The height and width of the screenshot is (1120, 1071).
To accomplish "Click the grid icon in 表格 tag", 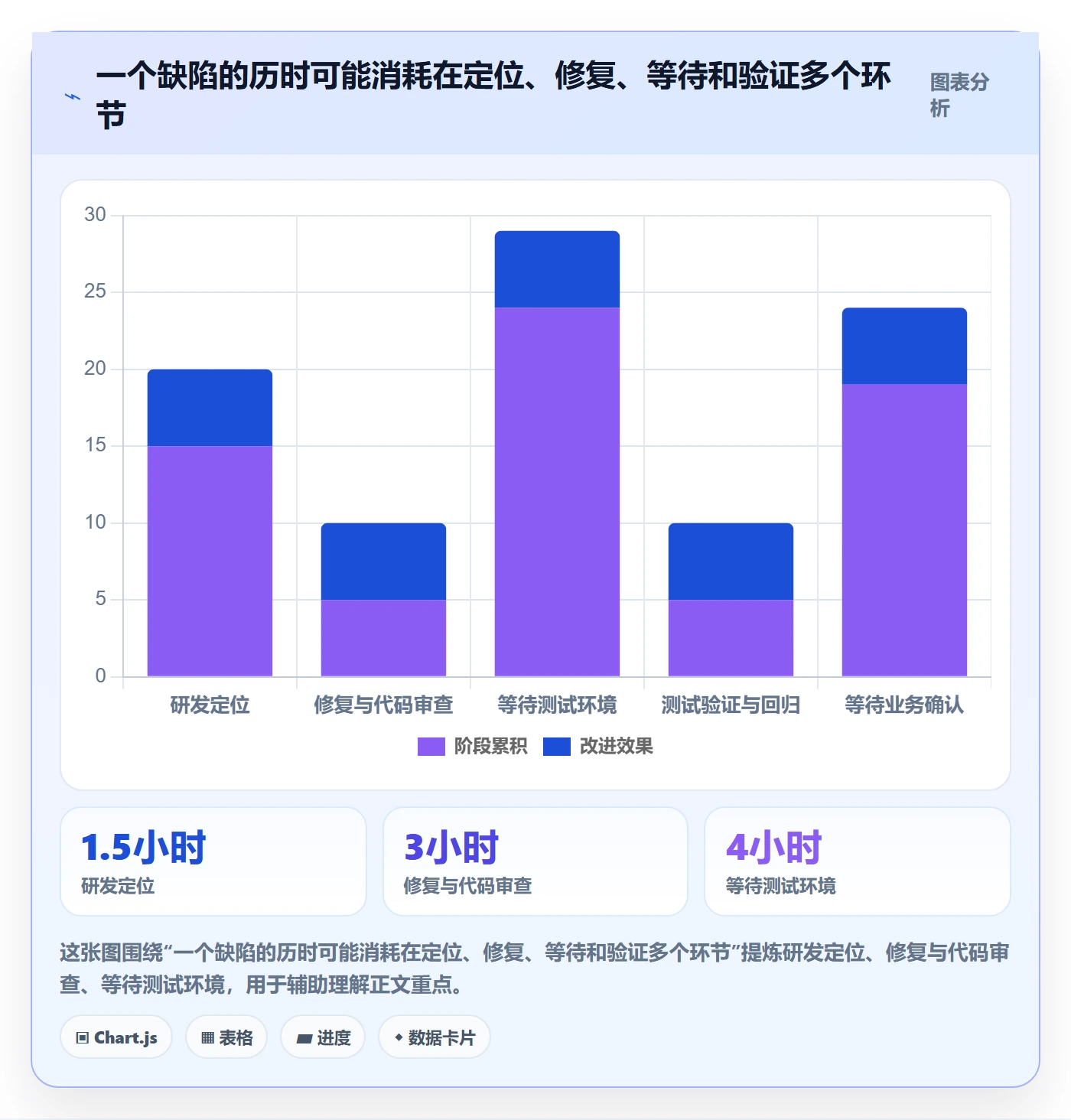I will pyautogui.click(x=207, y=1038).
